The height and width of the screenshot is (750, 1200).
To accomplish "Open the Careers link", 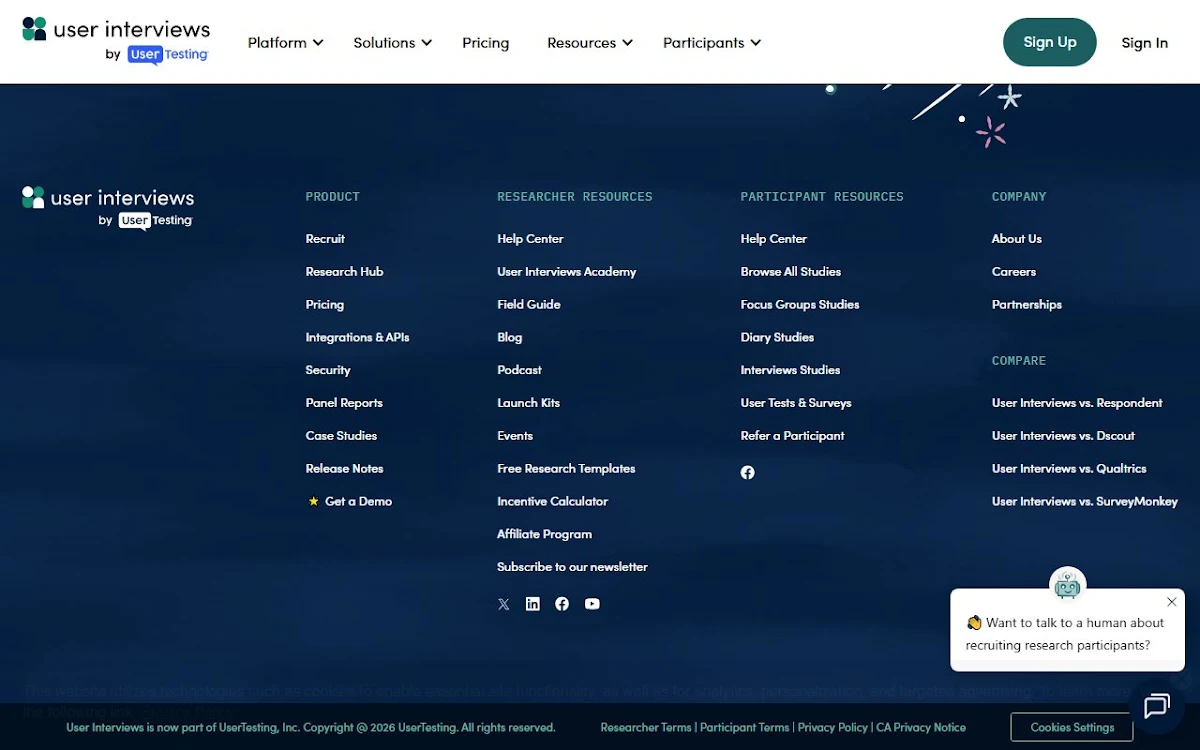I will pyautogui.click(x=1014, y=271).
